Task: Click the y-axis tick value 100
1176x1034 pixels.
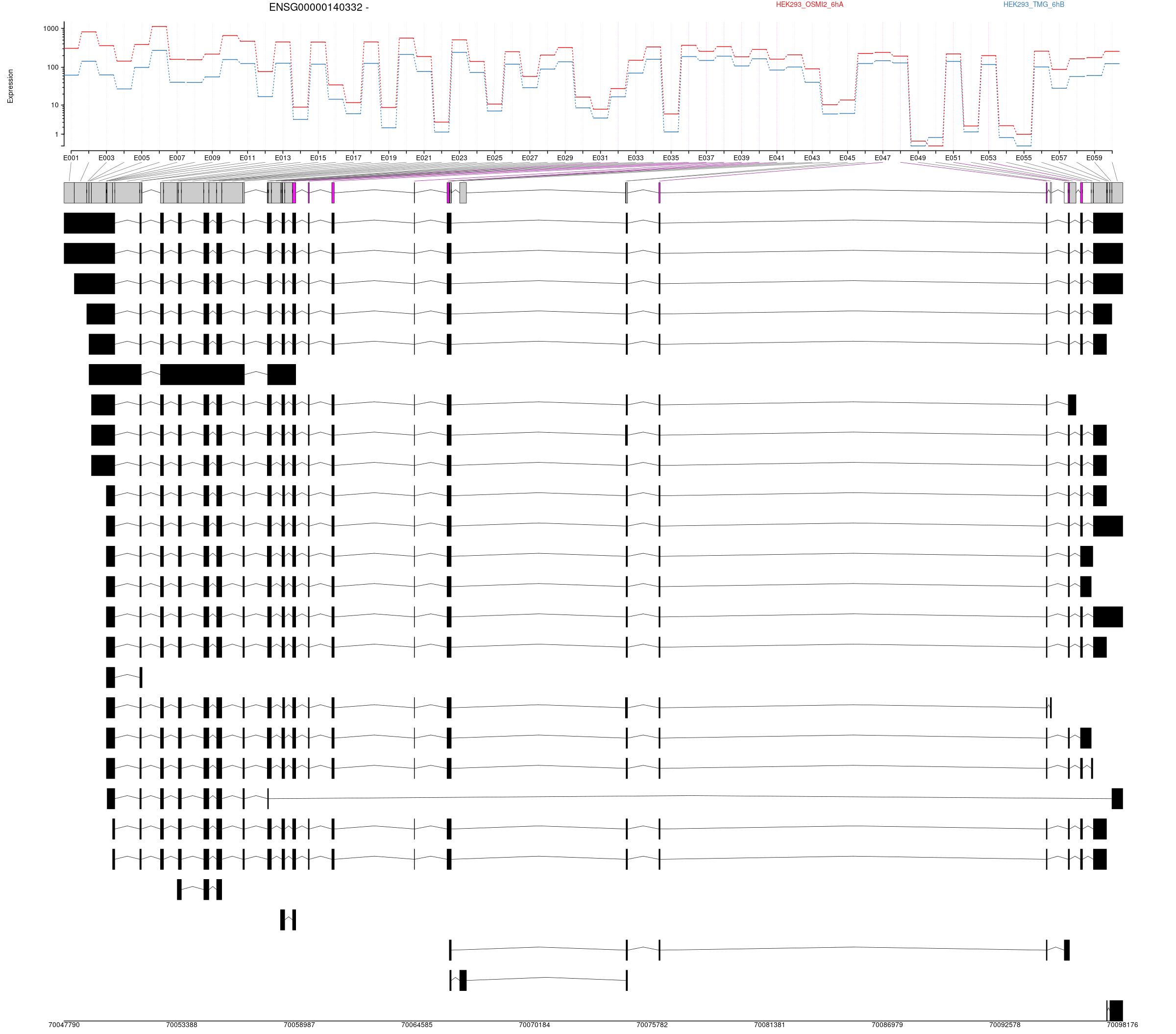Action: pos(52,67)
